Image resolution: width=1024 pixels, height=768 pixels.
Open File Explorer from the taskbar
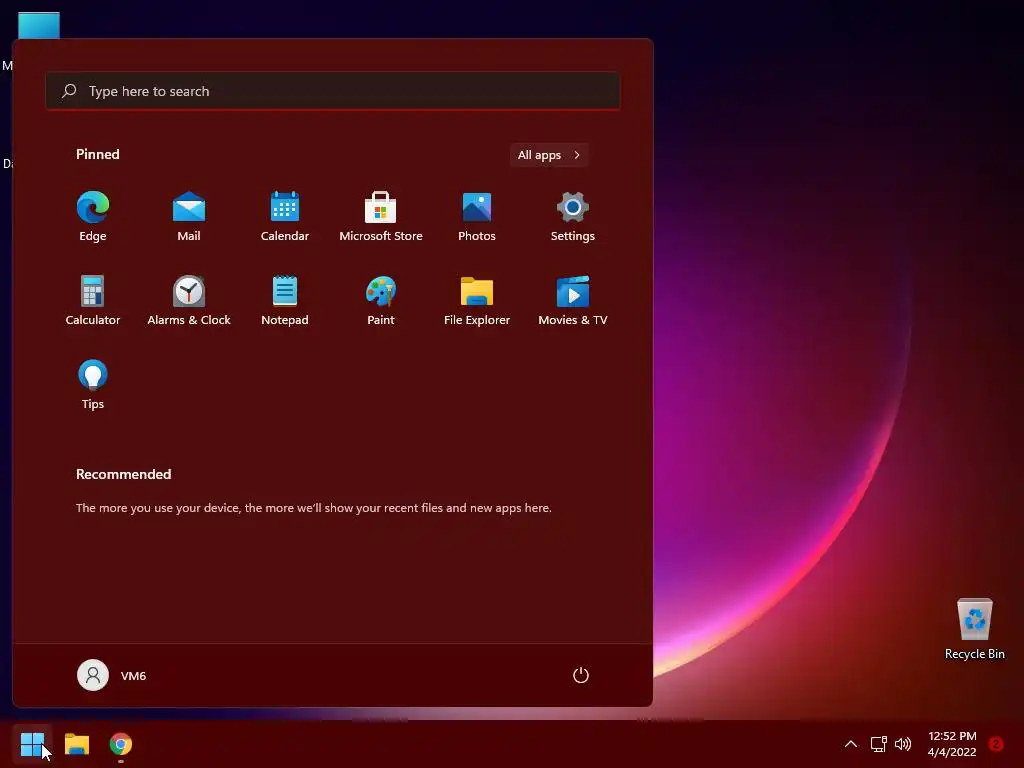(x=76, y=744)
